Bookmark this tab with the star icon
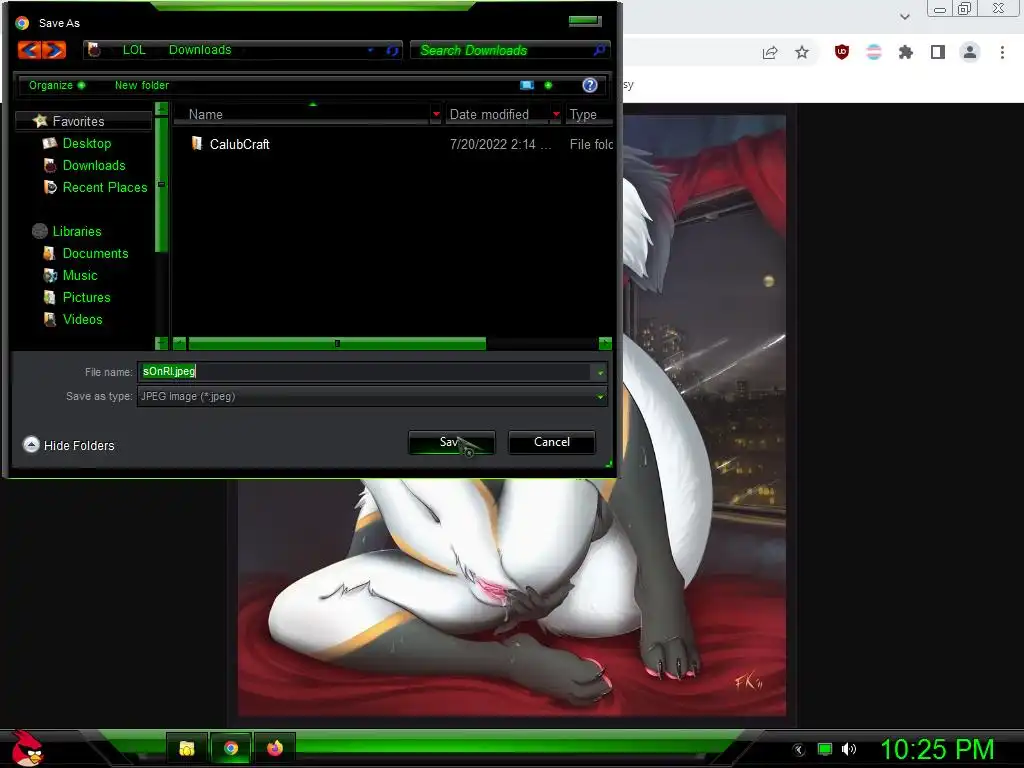 [x=802, y=52]
